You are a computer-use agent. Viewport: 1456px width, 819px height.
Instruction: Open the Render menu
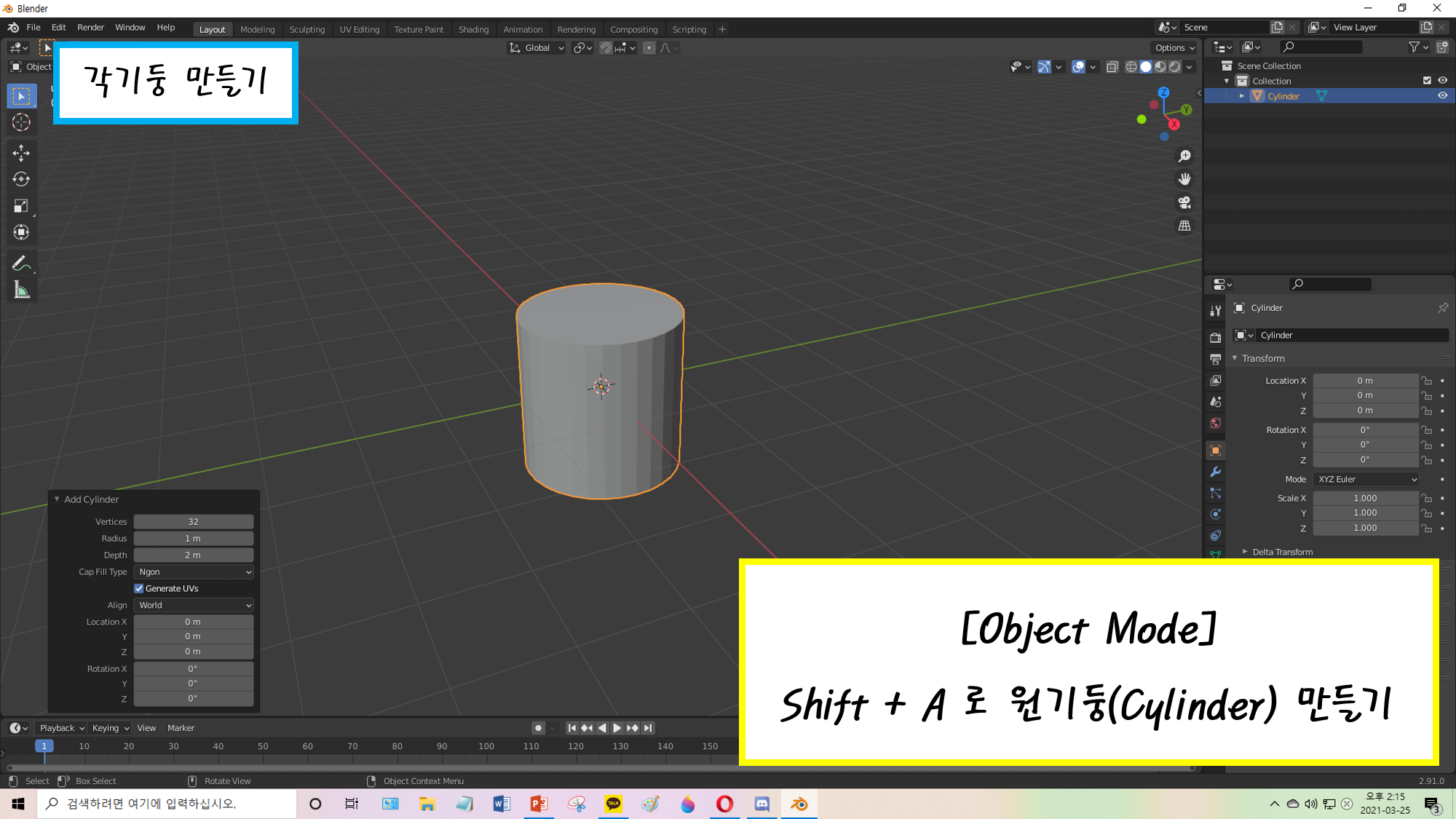point(90,28)
